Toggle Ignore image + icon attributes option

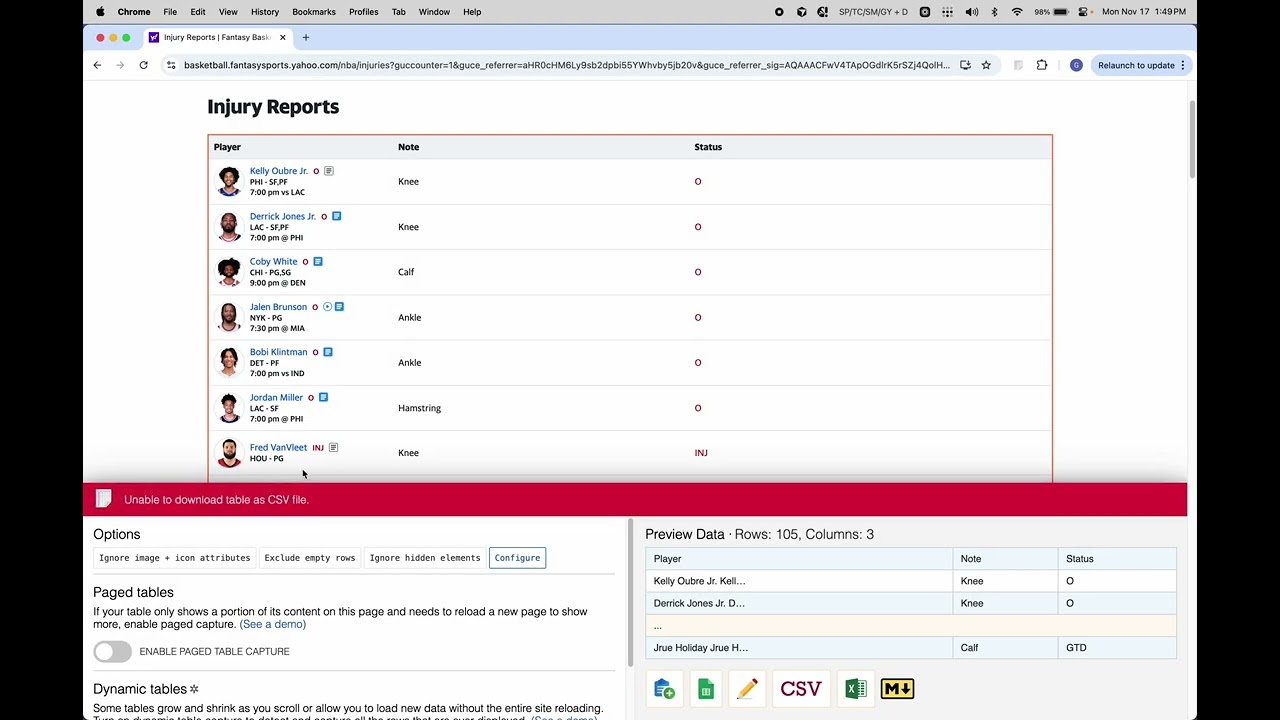(x=174, y=558)
